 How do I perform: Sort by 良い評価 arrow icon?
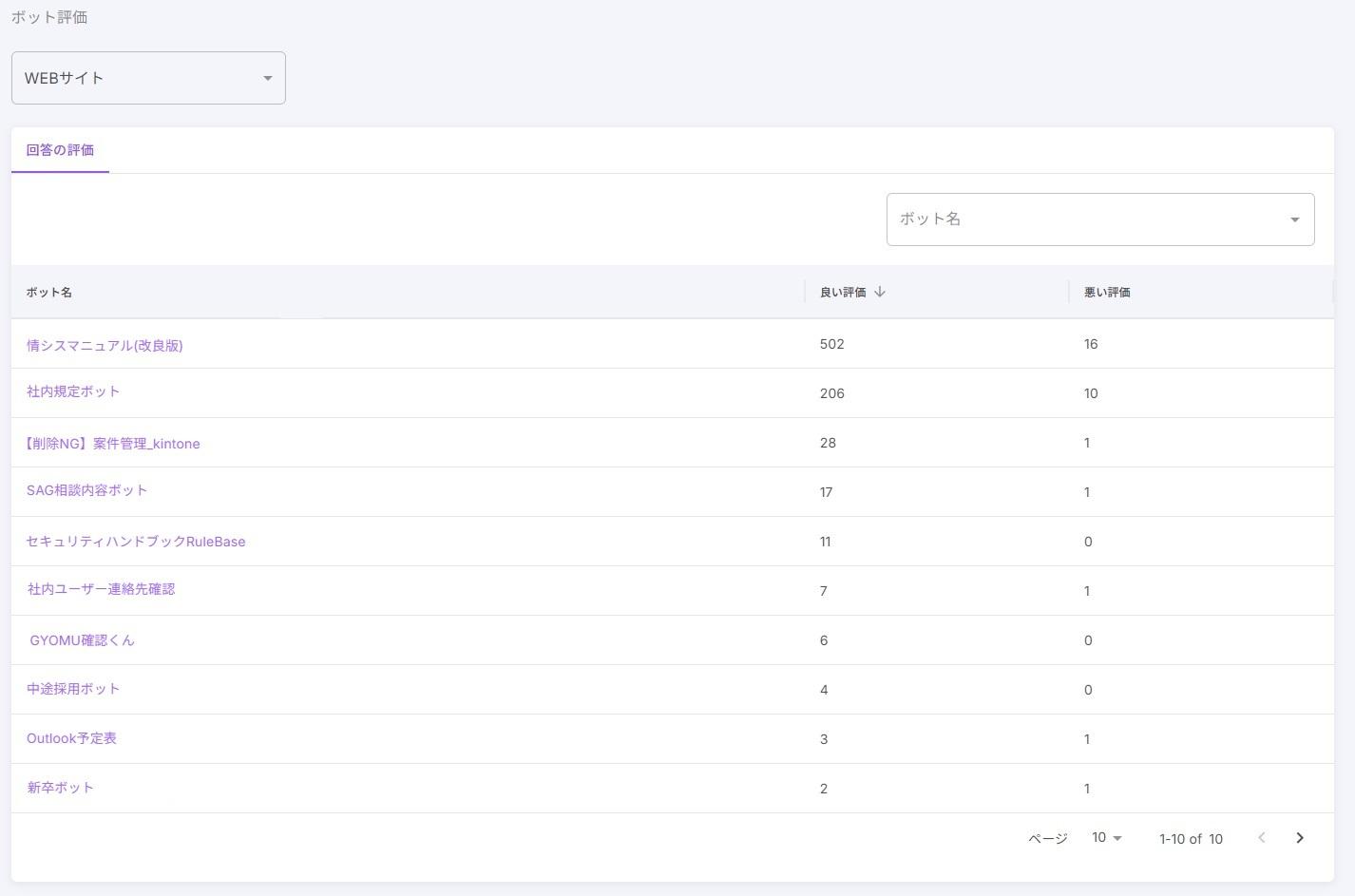pyautogui.click(x=880, y=292)
